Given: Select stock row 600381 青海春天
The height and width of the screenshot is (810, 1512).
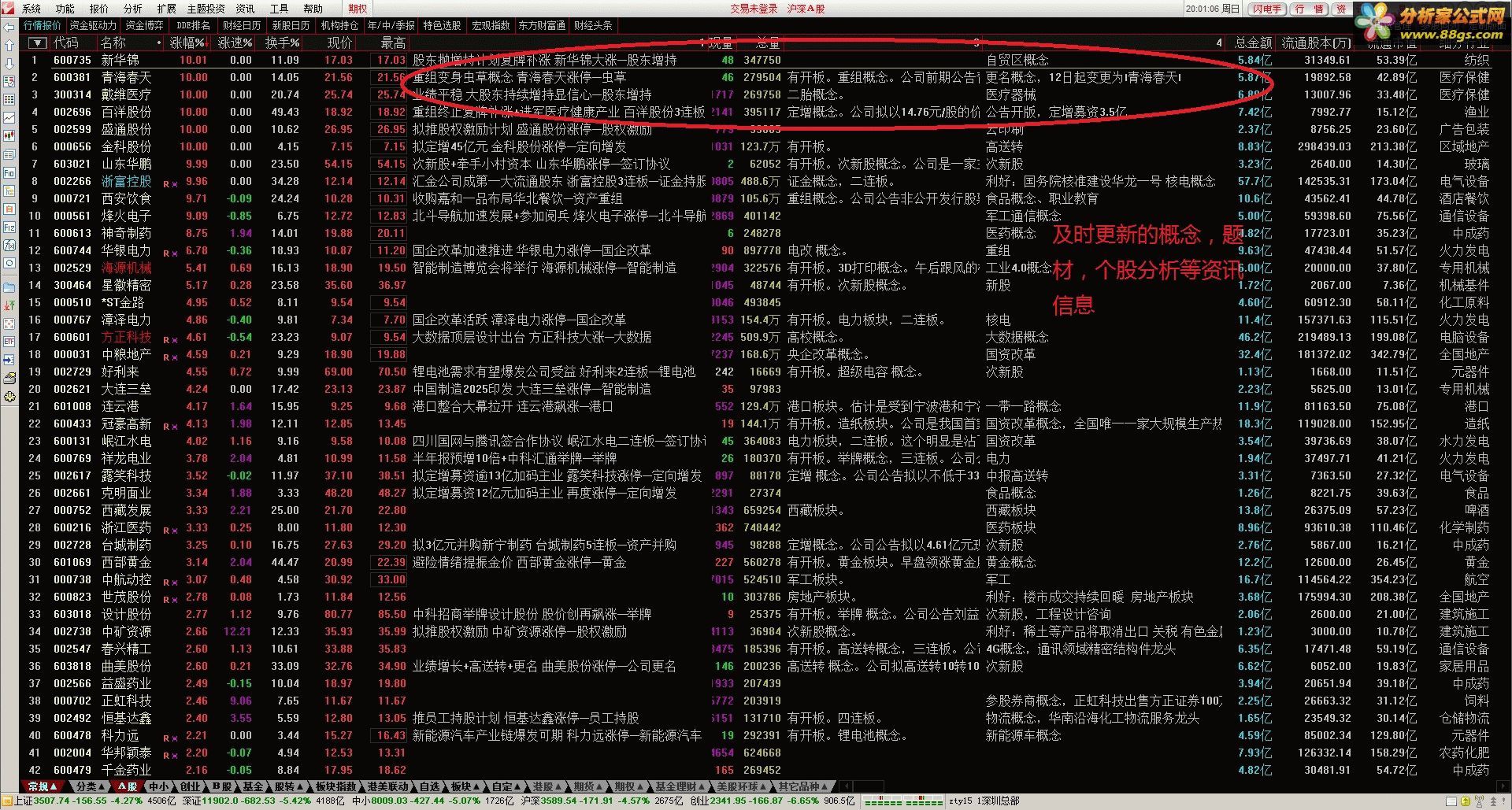Looking at the screenshot, I should [x=756, y=77].
